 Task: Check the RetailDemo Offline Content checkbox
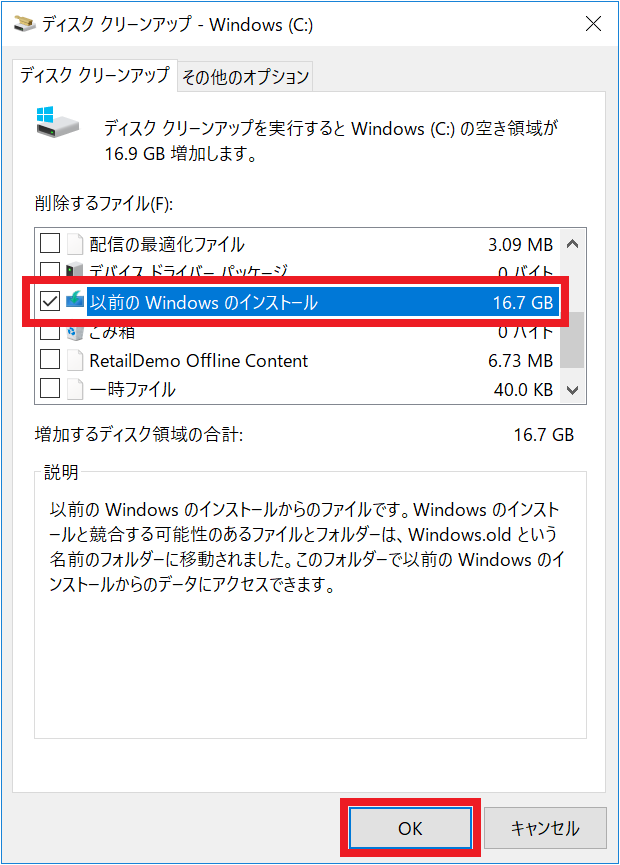click(x=49, y=360)
